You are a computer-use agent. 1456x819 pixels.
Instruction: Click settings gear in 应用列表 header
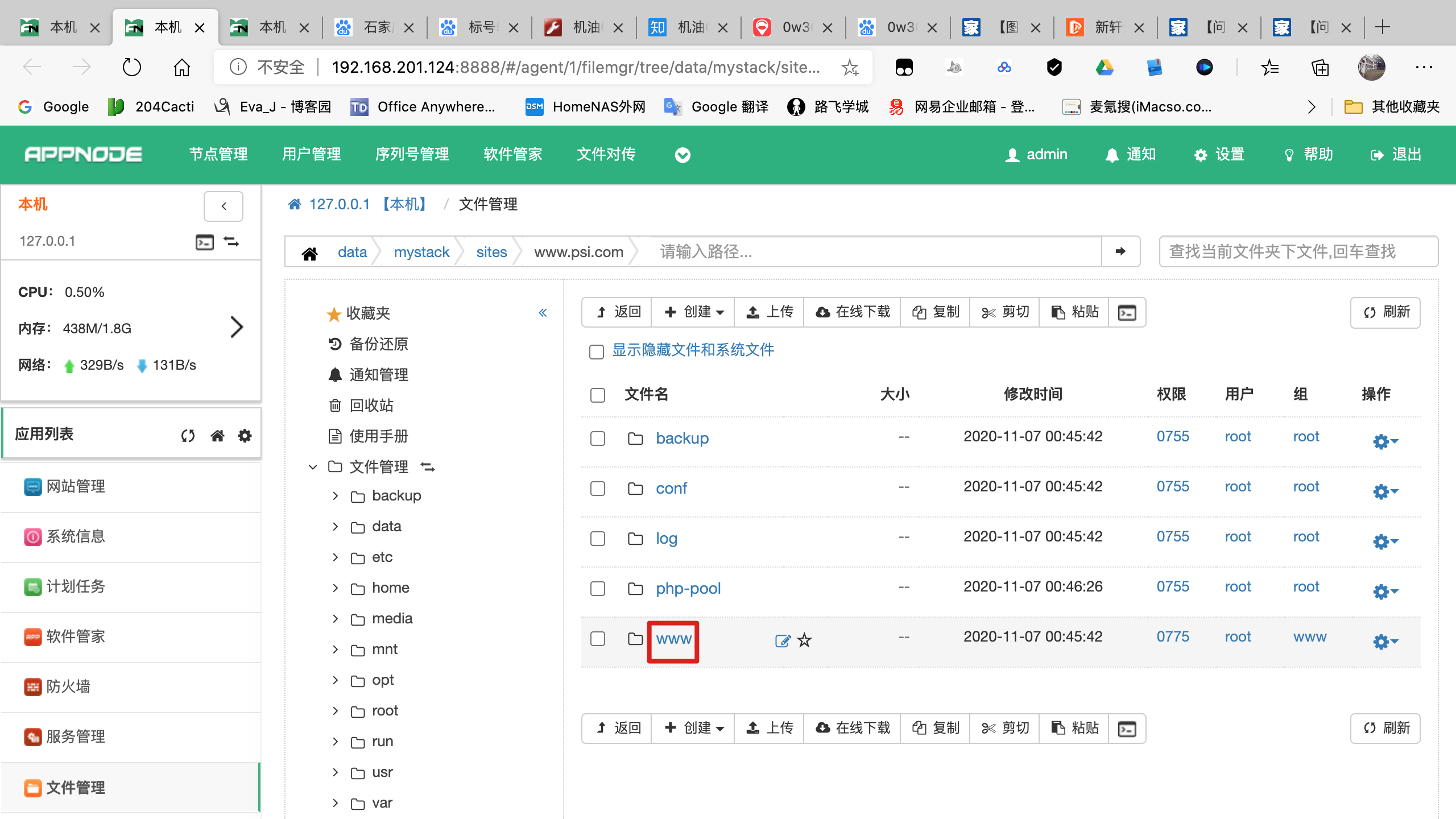[x=245, y=435]
